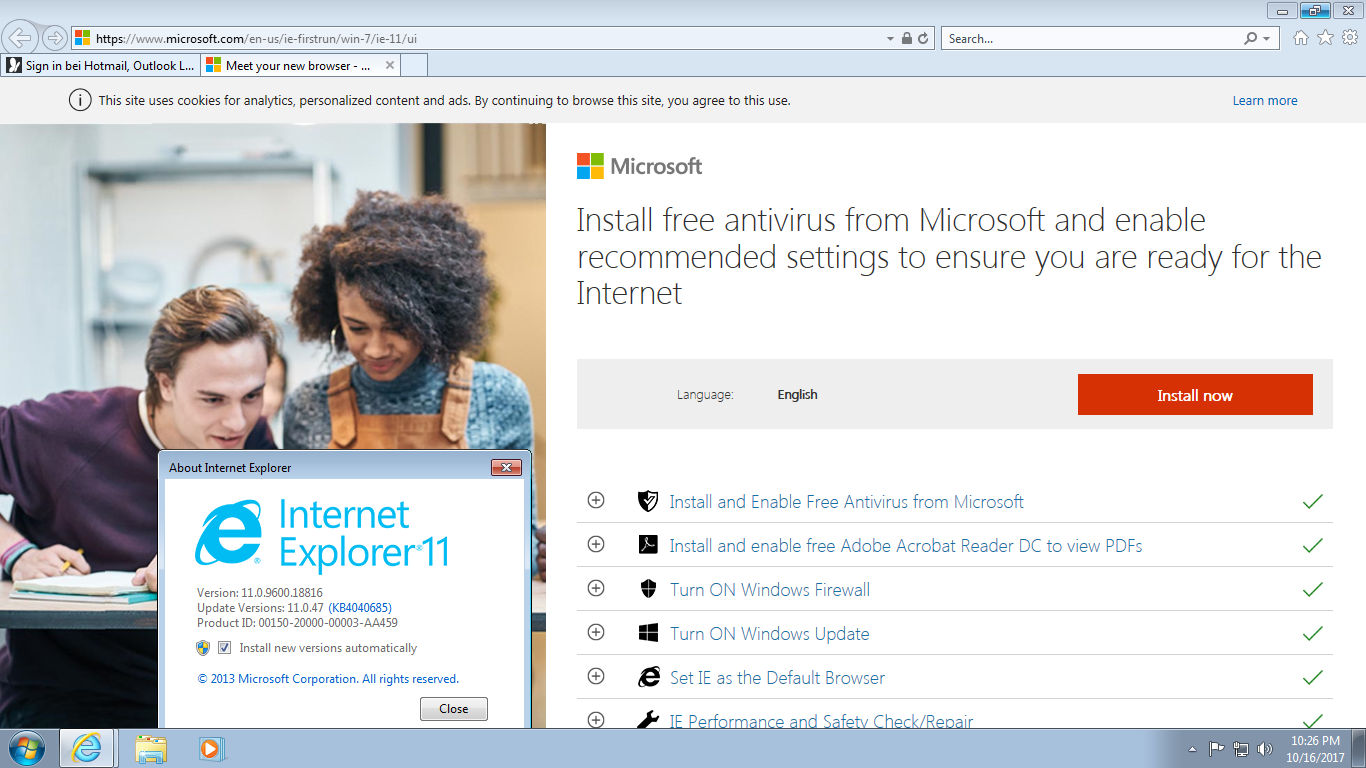Click the Version 11.0.9600.18816 text
The height and width of the screenshot is (768, 1366).
[x=260, y=593]
